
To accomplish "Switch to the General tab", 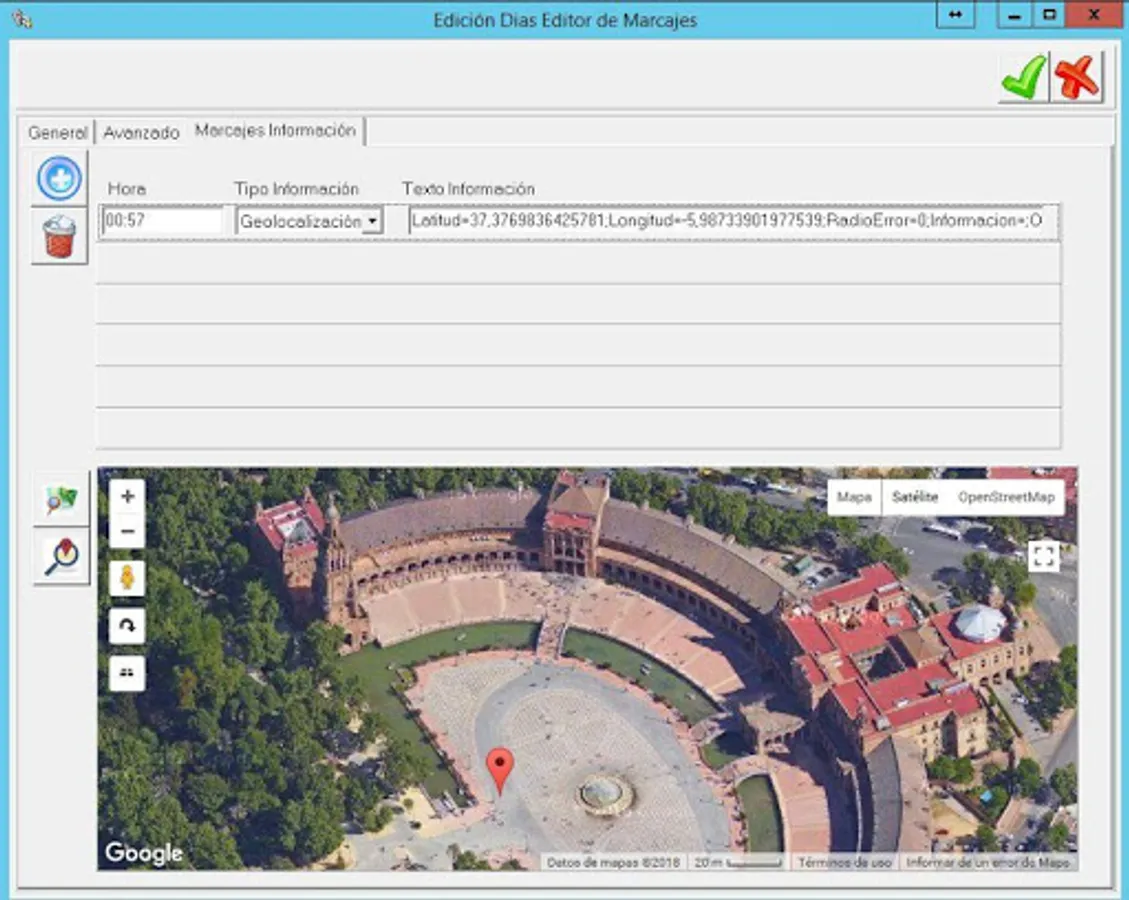I will click(57, 132).
